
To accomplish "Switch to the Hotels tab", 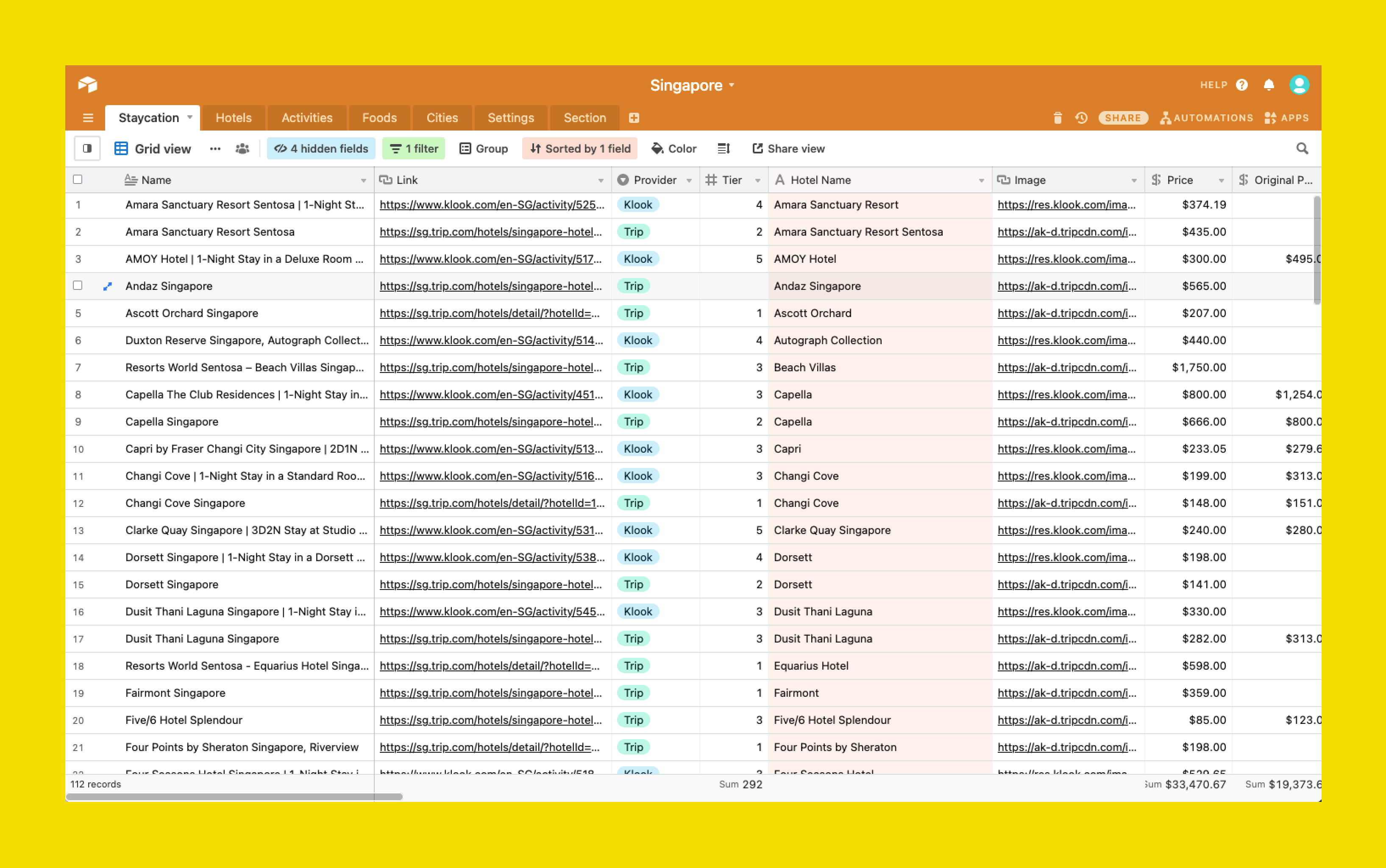I will click(x=234, y=118).
